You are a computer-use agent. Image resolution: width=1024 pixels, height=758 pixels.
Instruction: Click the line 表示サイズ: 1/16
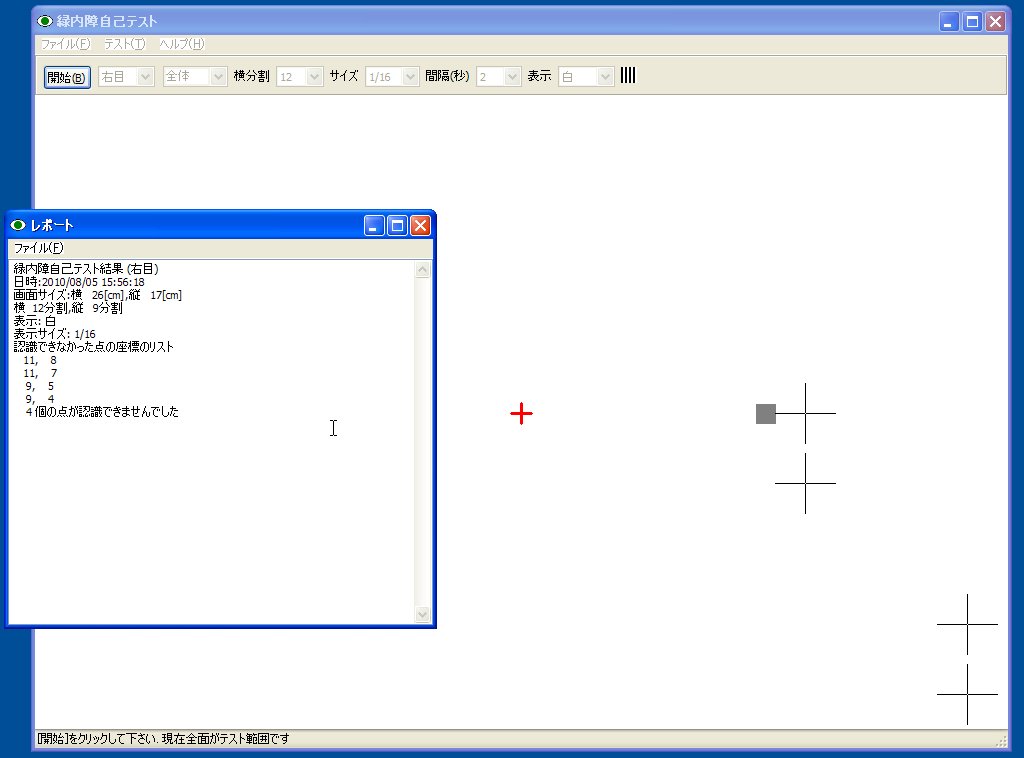[55, 334]
